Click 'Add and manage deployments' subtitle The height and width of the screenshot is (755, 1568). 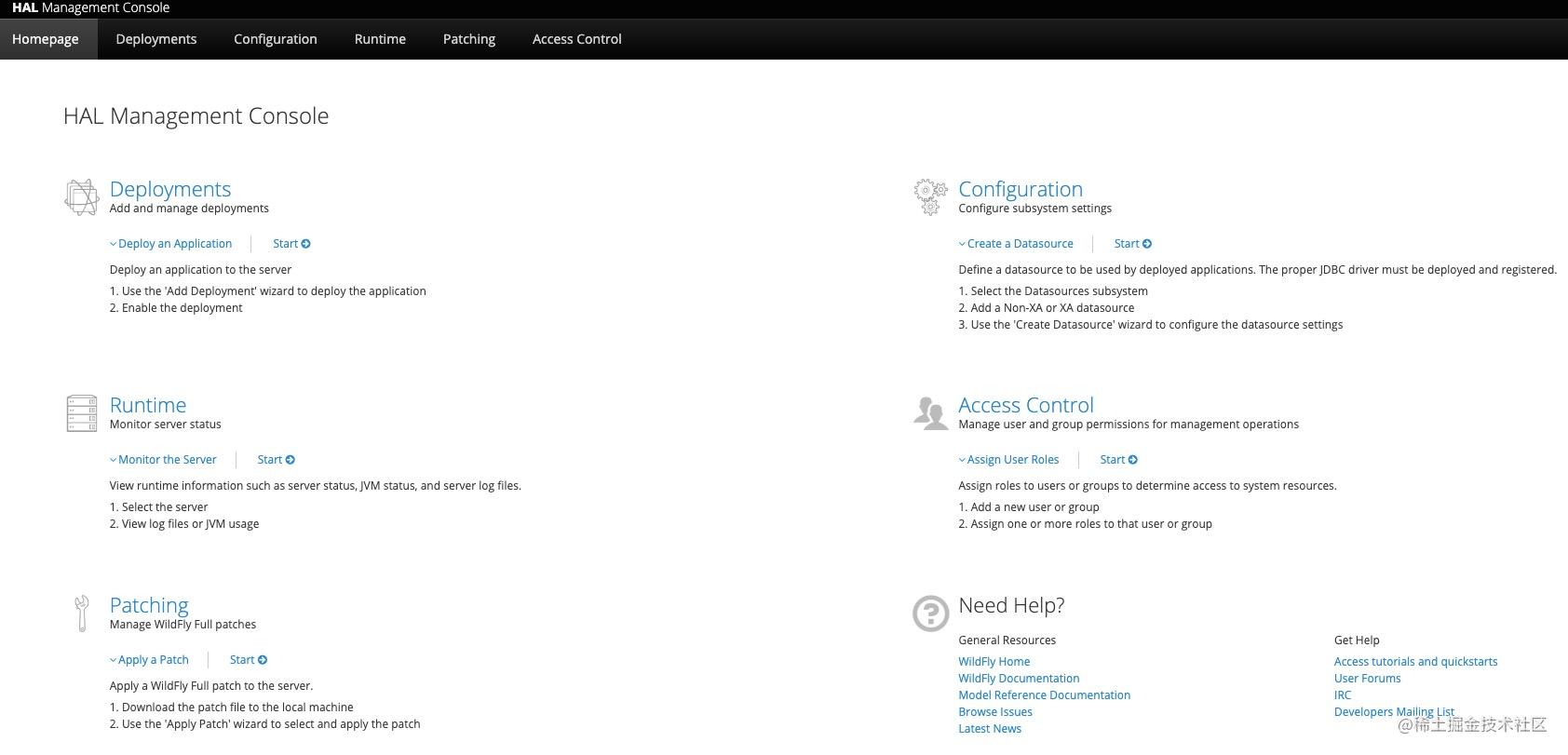[x=189, y=209]
